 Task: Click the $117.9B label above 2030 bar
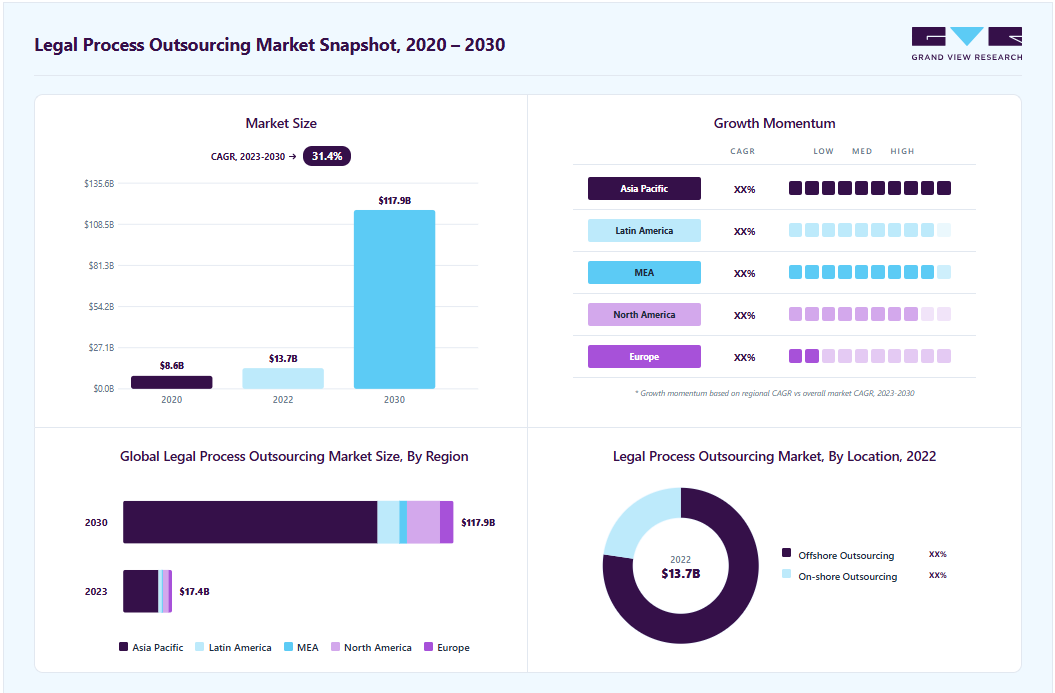pyautogui.click(x=394, y=200)
